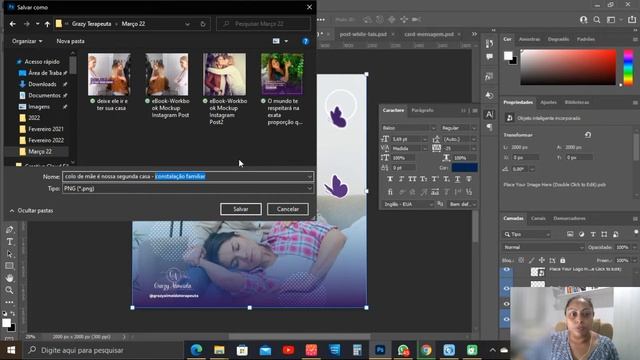The image size is (640, 360).
Task: Open Downloads in the quick access list
Action: pos(42,84)
